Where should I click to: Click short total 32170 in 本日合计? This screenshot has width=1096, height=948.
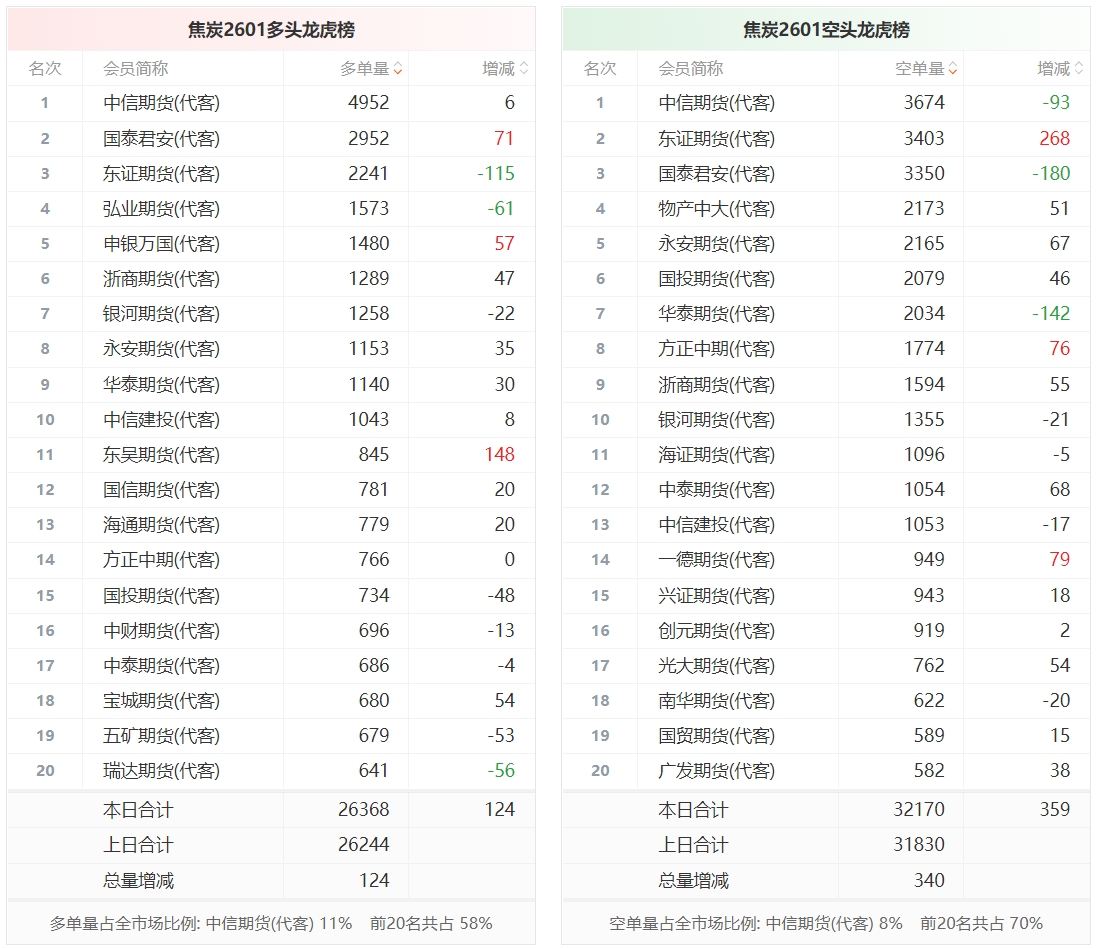[x=918, y=810]
